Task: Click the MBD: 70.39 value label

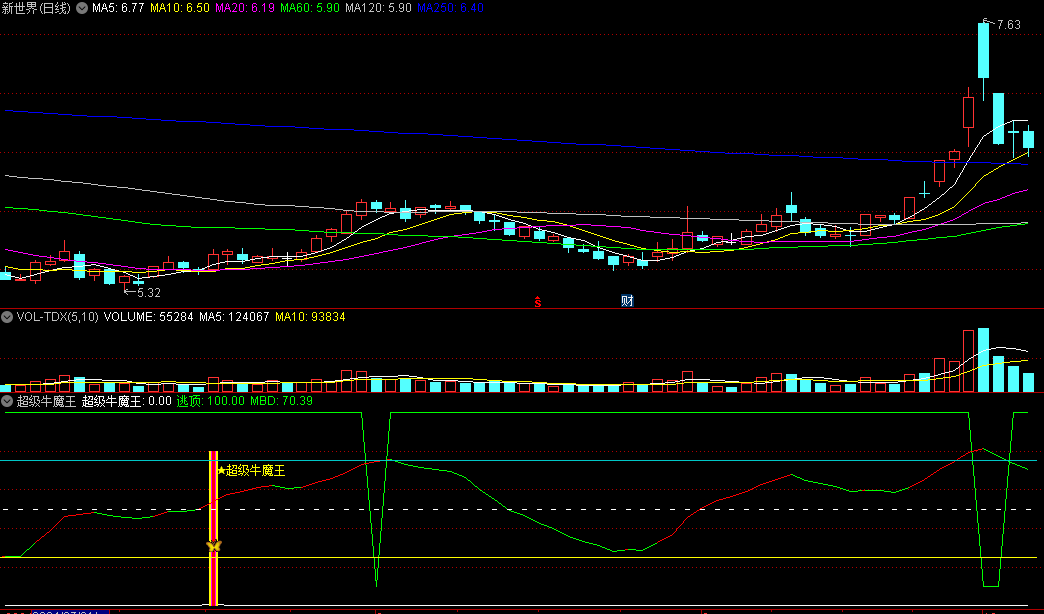Action: [282, 401]
